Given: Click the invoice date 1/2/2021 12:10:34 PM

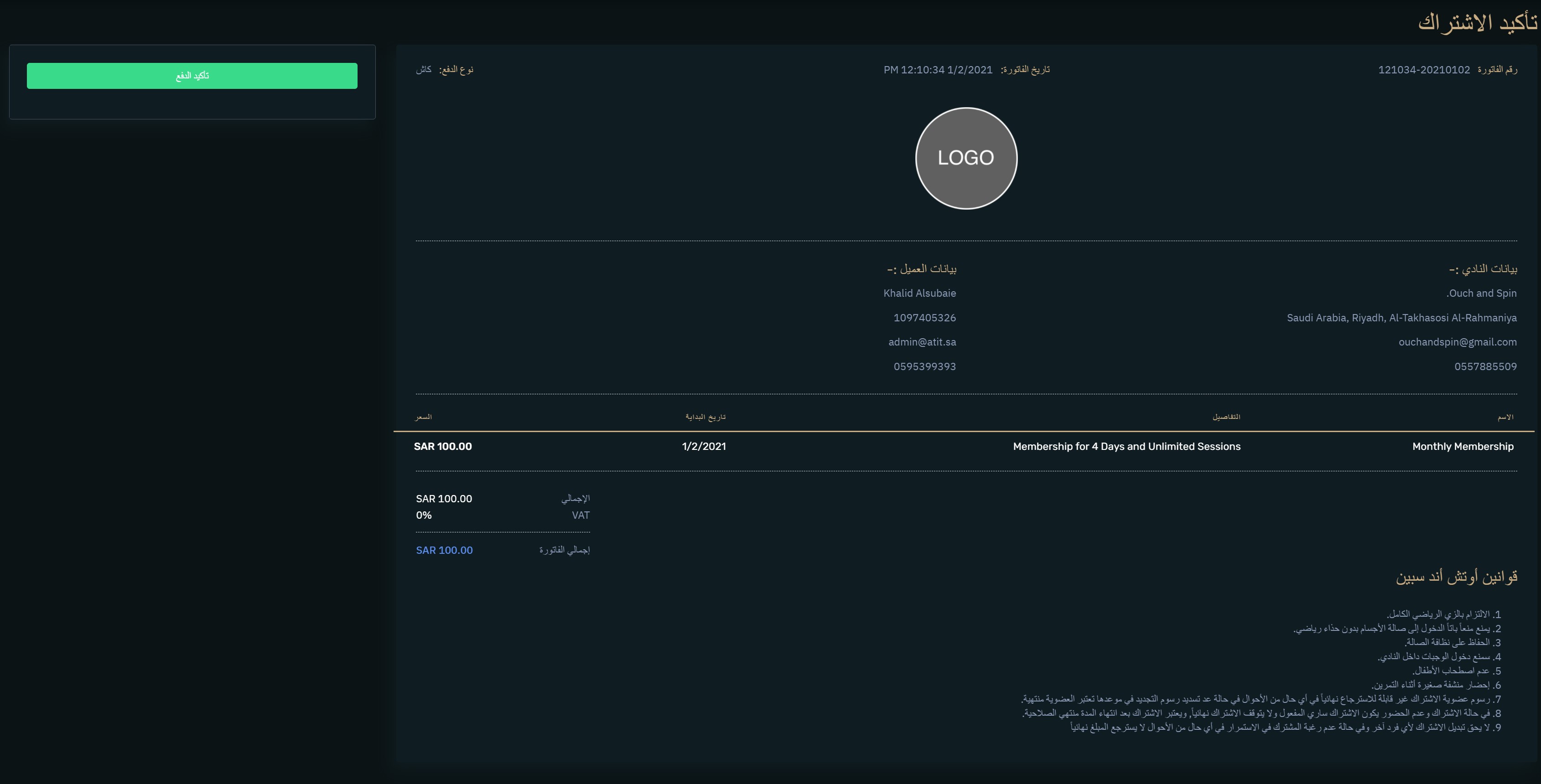Looking at the screenshot, I should tap(937, 70).
